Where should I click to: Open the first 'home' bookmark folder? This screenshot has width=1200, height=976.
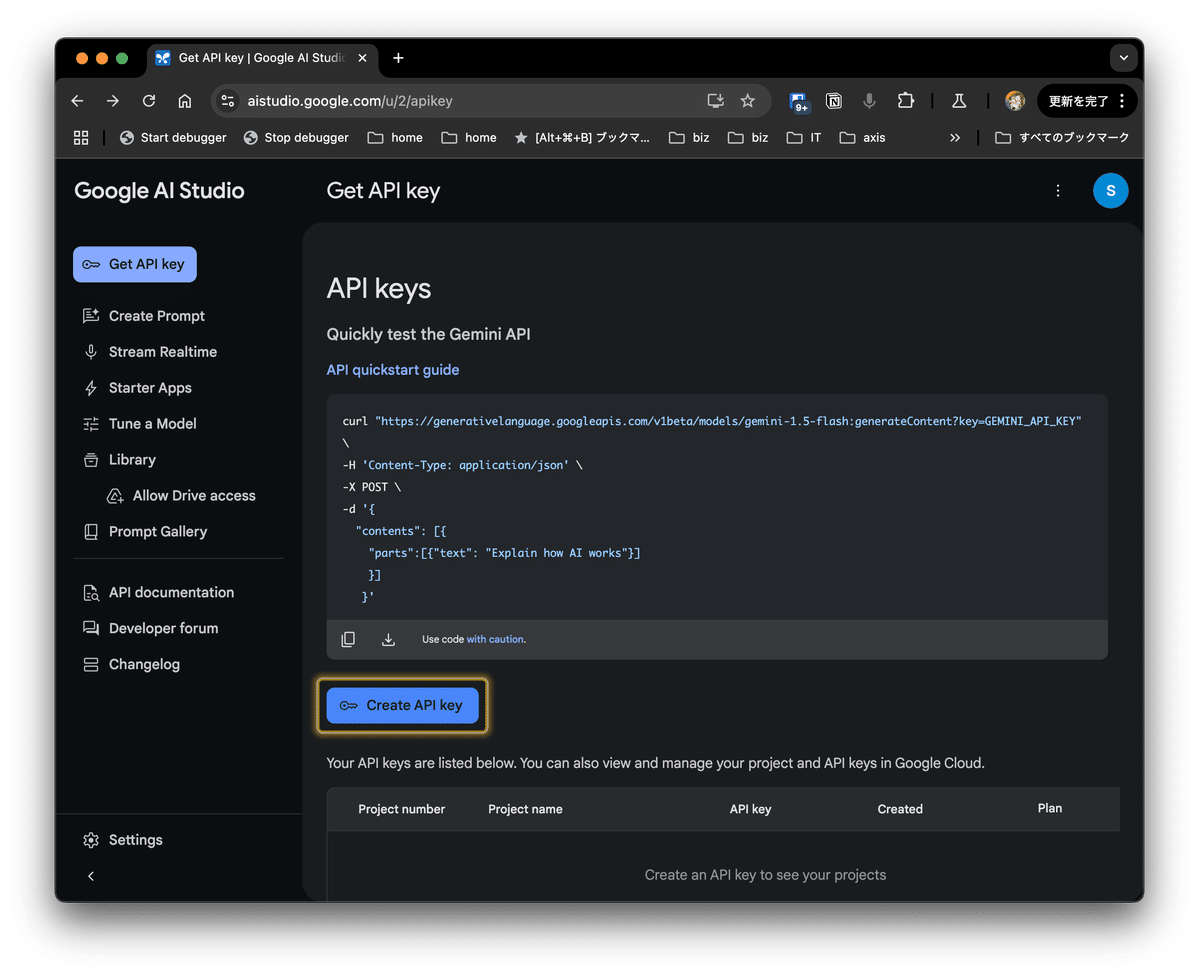[395, 138]
